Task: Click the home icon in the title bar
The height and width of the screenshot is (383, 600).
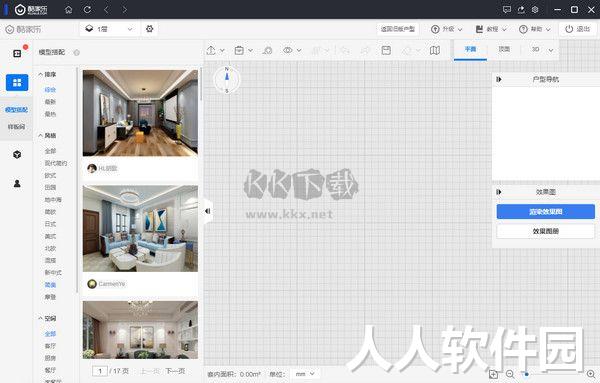Action: (x=68, y=10)
